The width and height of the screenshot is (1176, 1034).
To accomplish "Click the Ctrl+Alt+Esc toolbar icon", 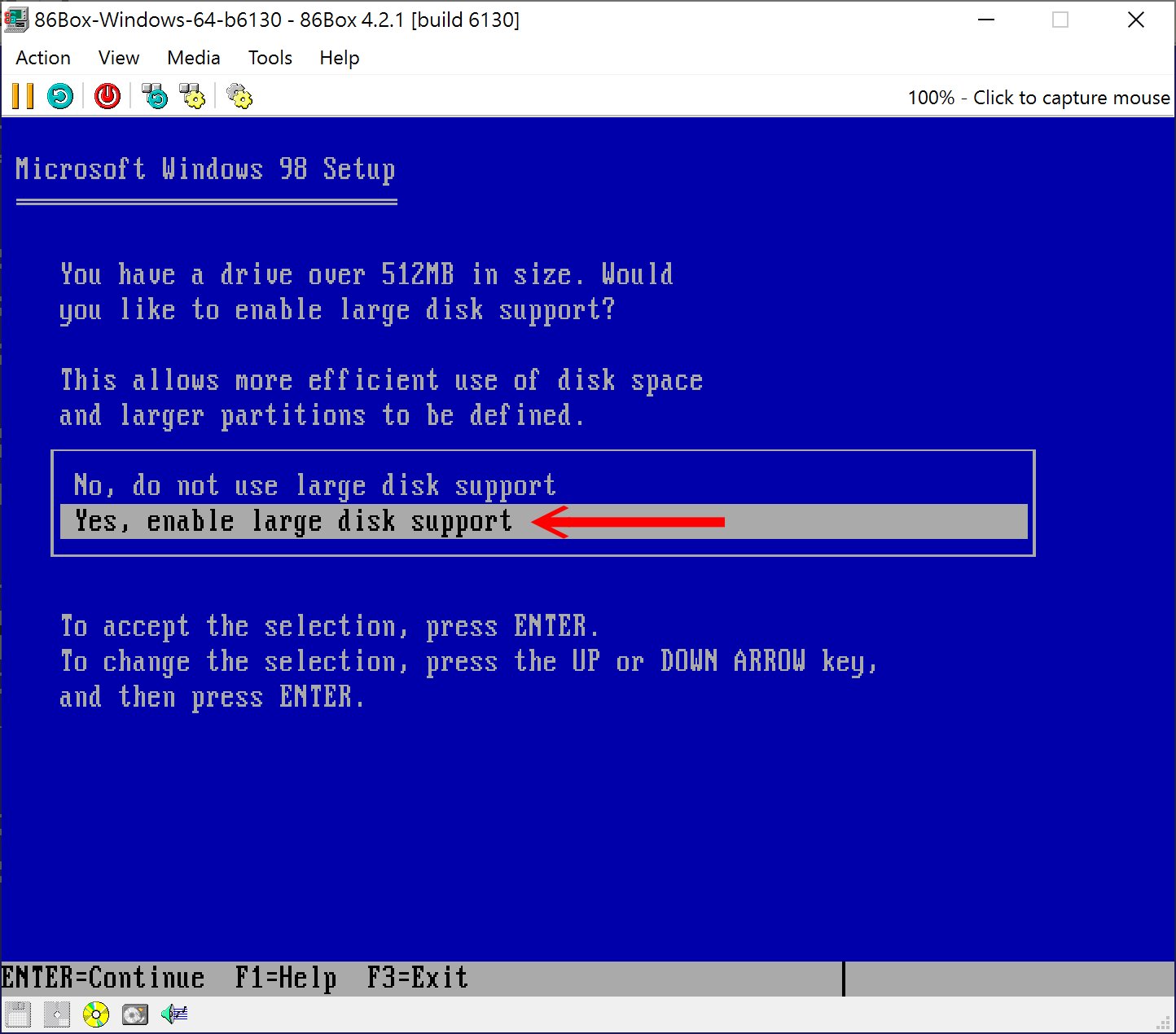I will pos(192,96).
